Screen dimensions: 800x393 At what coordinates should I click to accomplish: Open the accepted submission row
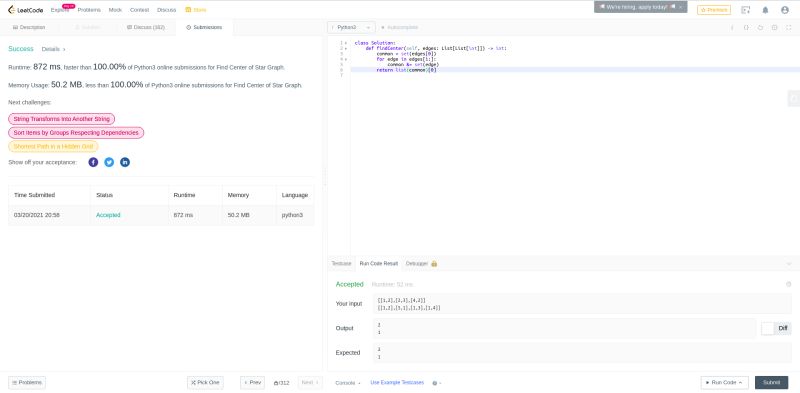(x=161, y=215)
